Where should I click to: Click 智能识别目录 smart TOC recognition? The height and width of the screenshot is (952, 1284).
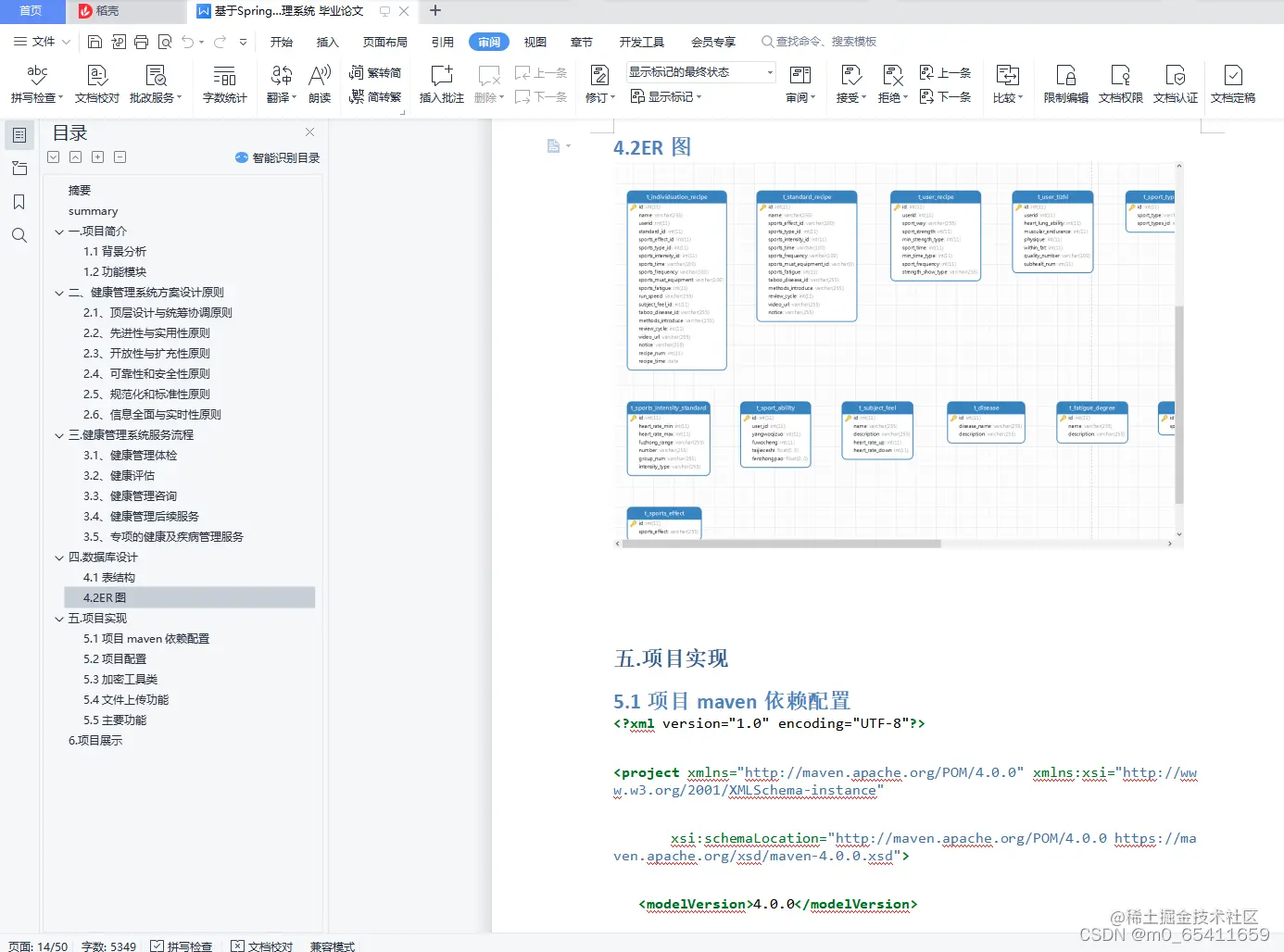pyautogui.click(x=278, y=157)
